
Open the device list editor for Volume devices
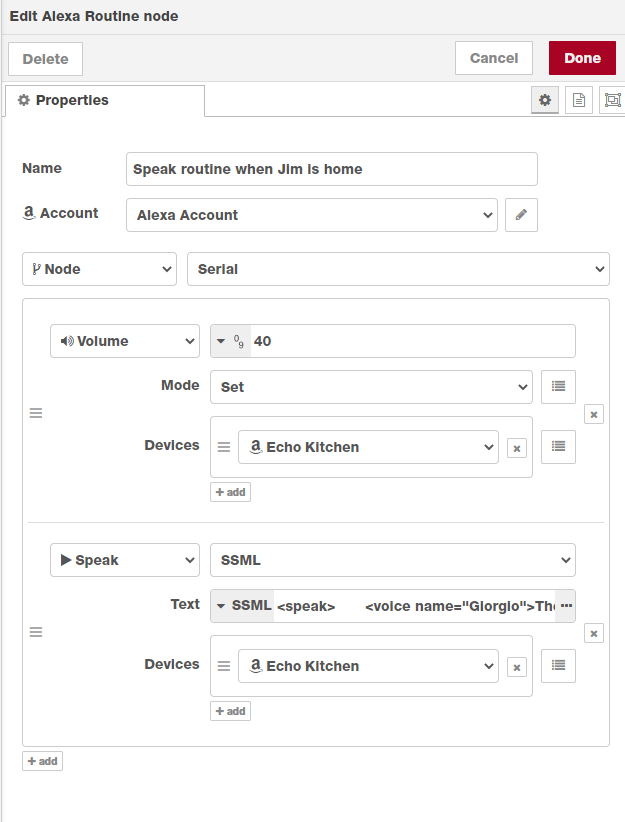pyautogui.click(x=558, y=447)
